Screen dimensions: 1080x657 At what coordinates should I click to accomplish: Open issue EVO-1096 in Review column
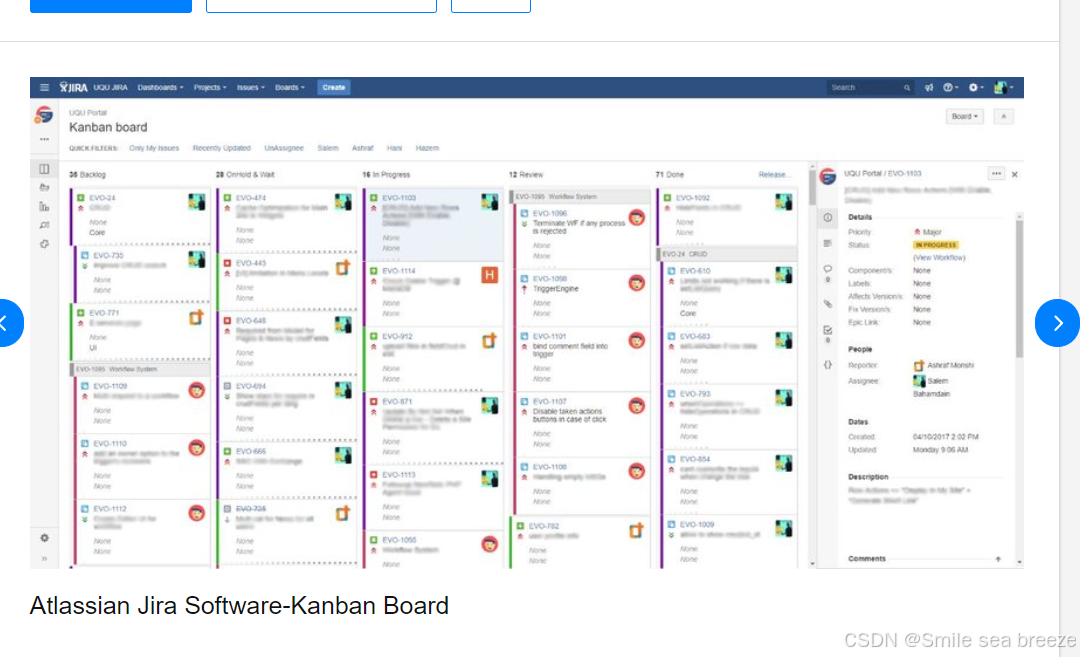click(549, 214)
